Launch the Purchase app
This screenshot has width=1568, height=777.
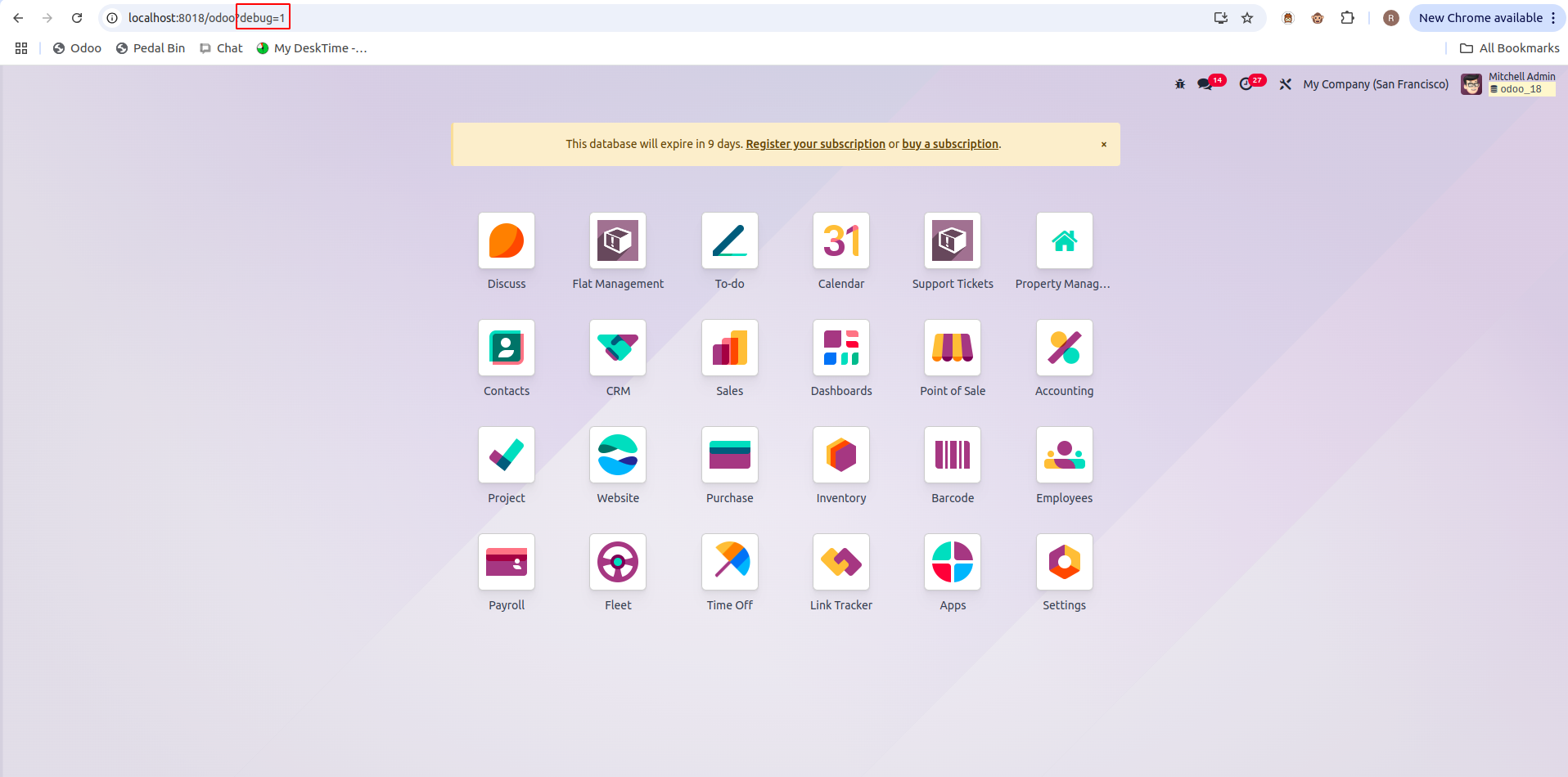730,455
